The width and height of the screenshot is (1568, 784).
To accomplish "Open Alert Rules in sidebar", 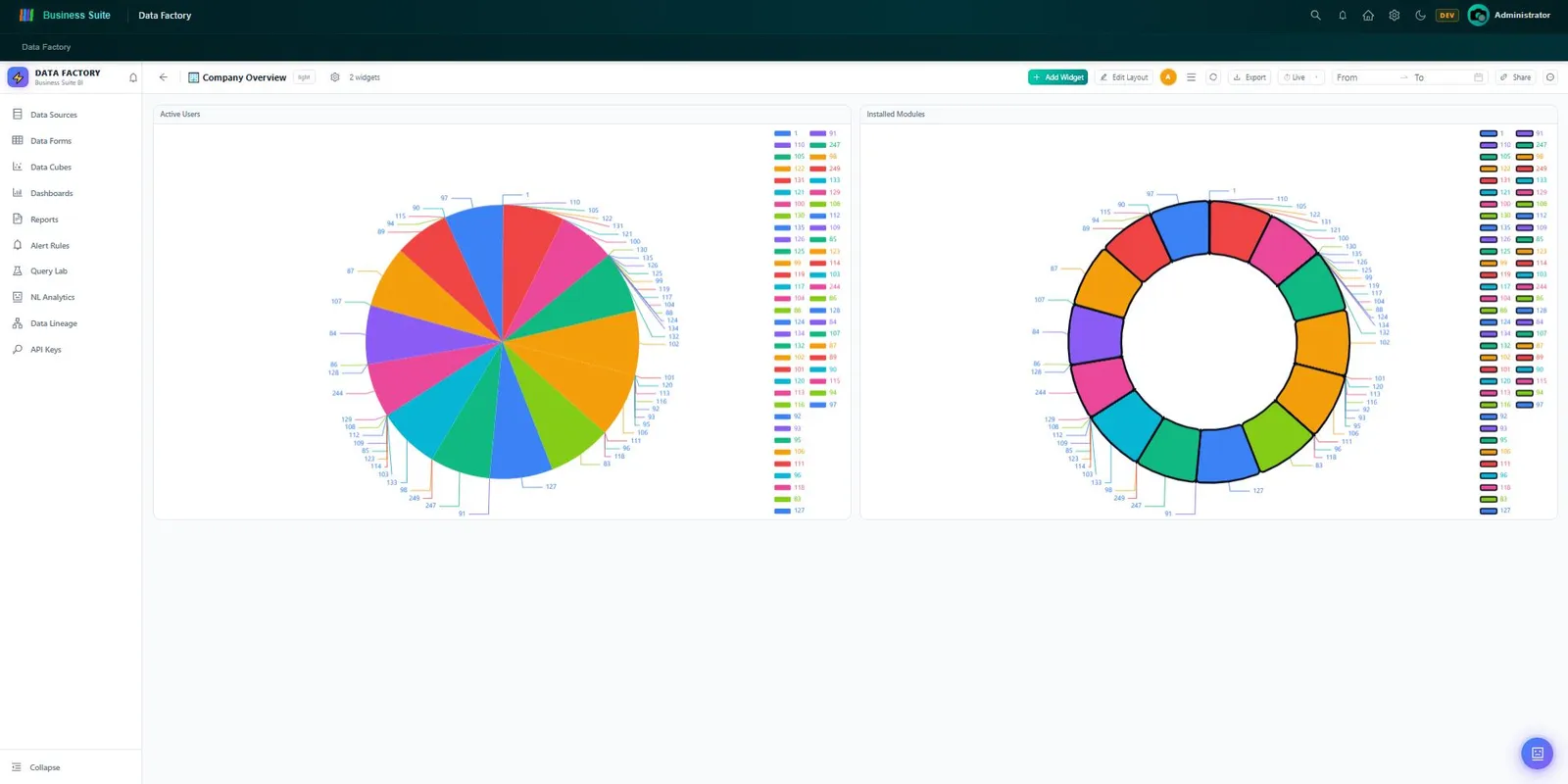I will tap(71, 245).
